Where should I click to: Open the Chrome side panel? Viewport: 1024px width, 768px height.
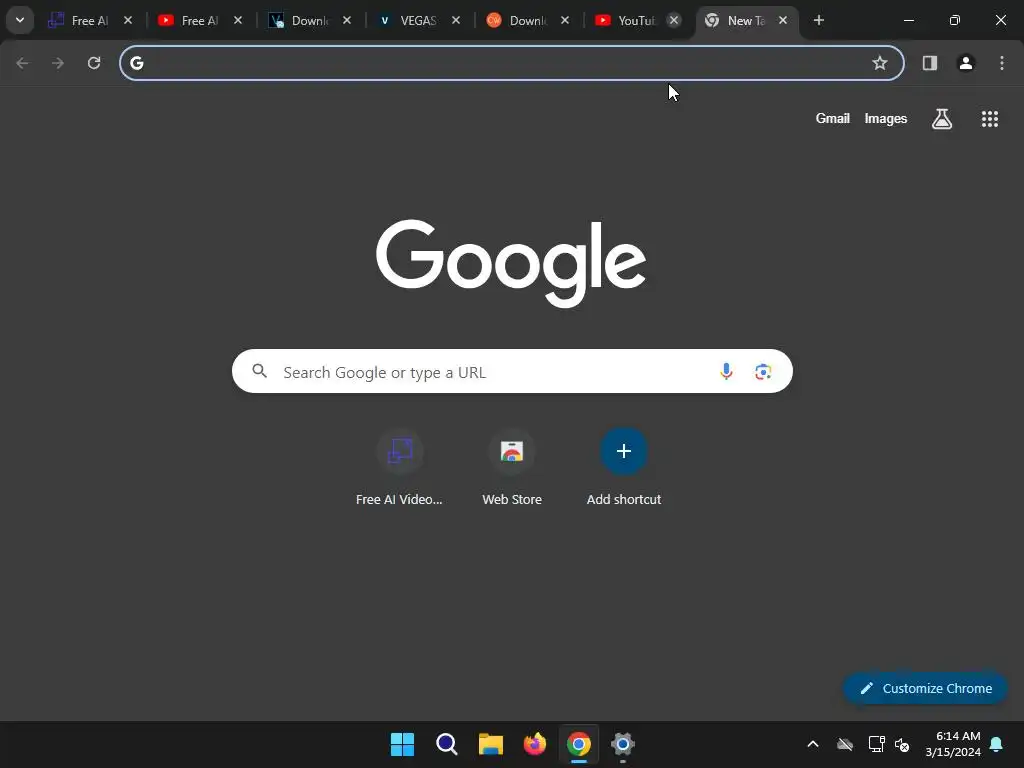tap(930, 63)
